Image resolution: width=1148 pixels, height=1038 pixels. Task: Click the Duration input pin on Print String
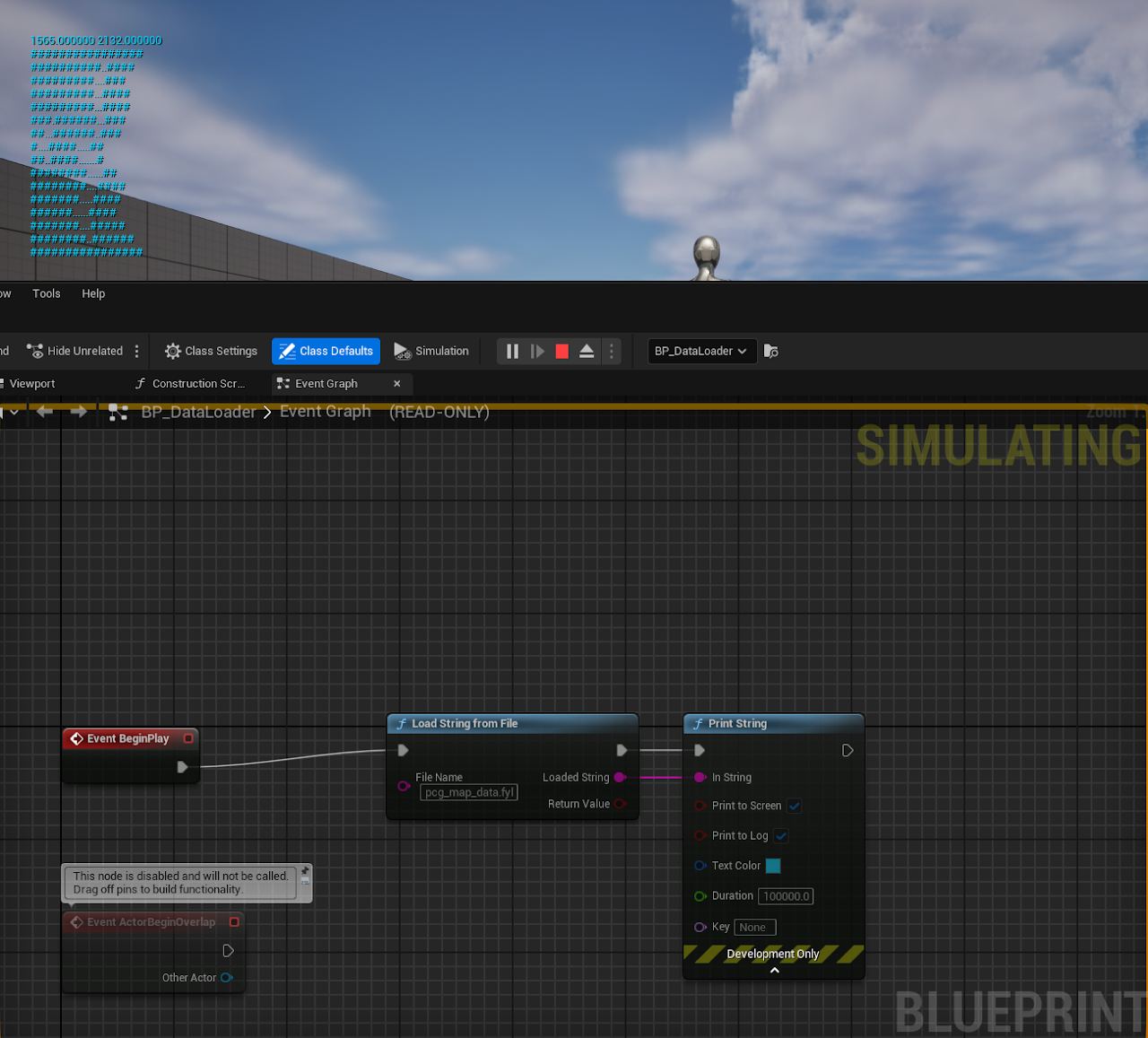point(700,896)
